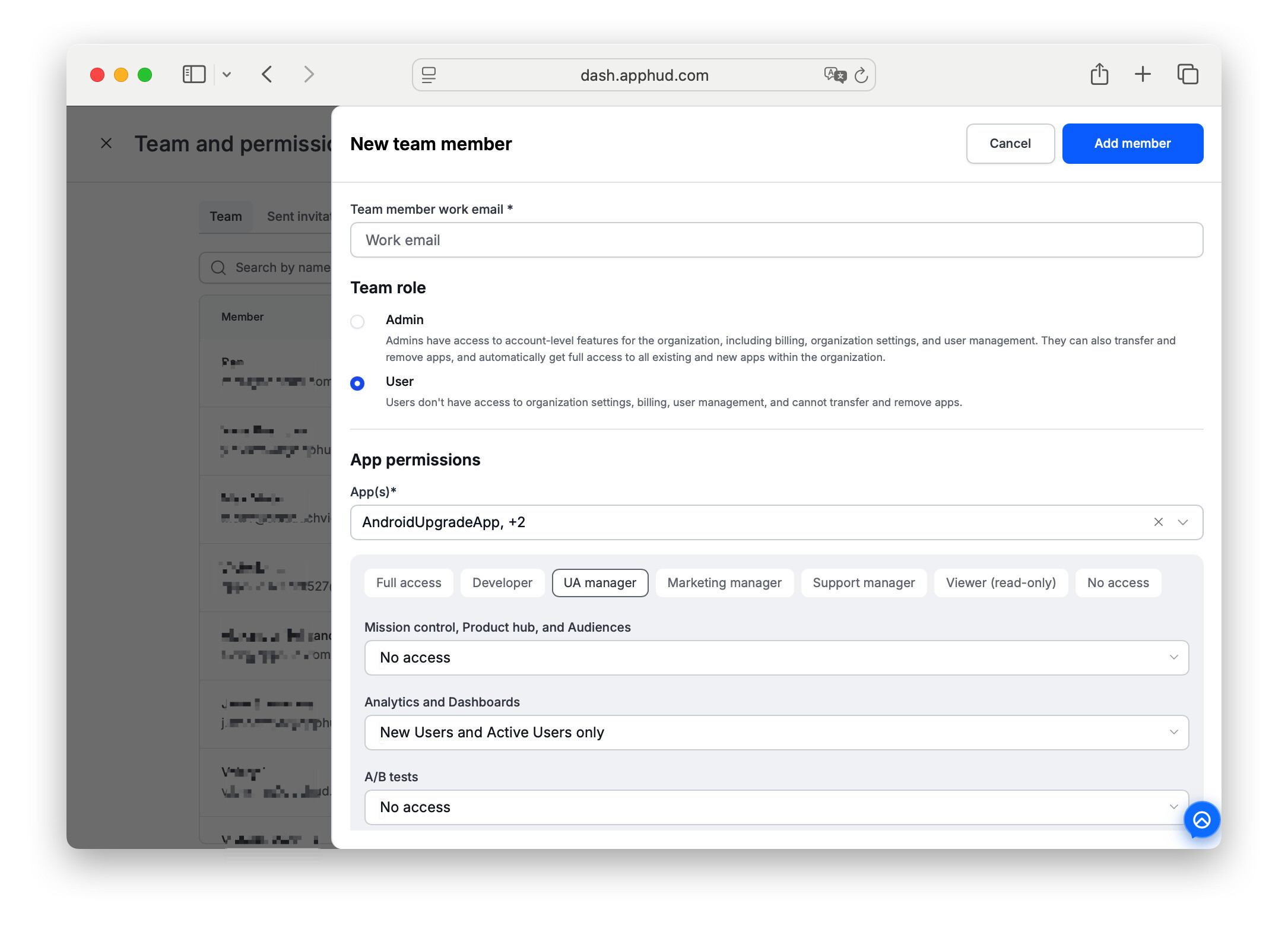Show the tab overview icon
This screenshot has height=938, width=1288.
[1188, 74]
